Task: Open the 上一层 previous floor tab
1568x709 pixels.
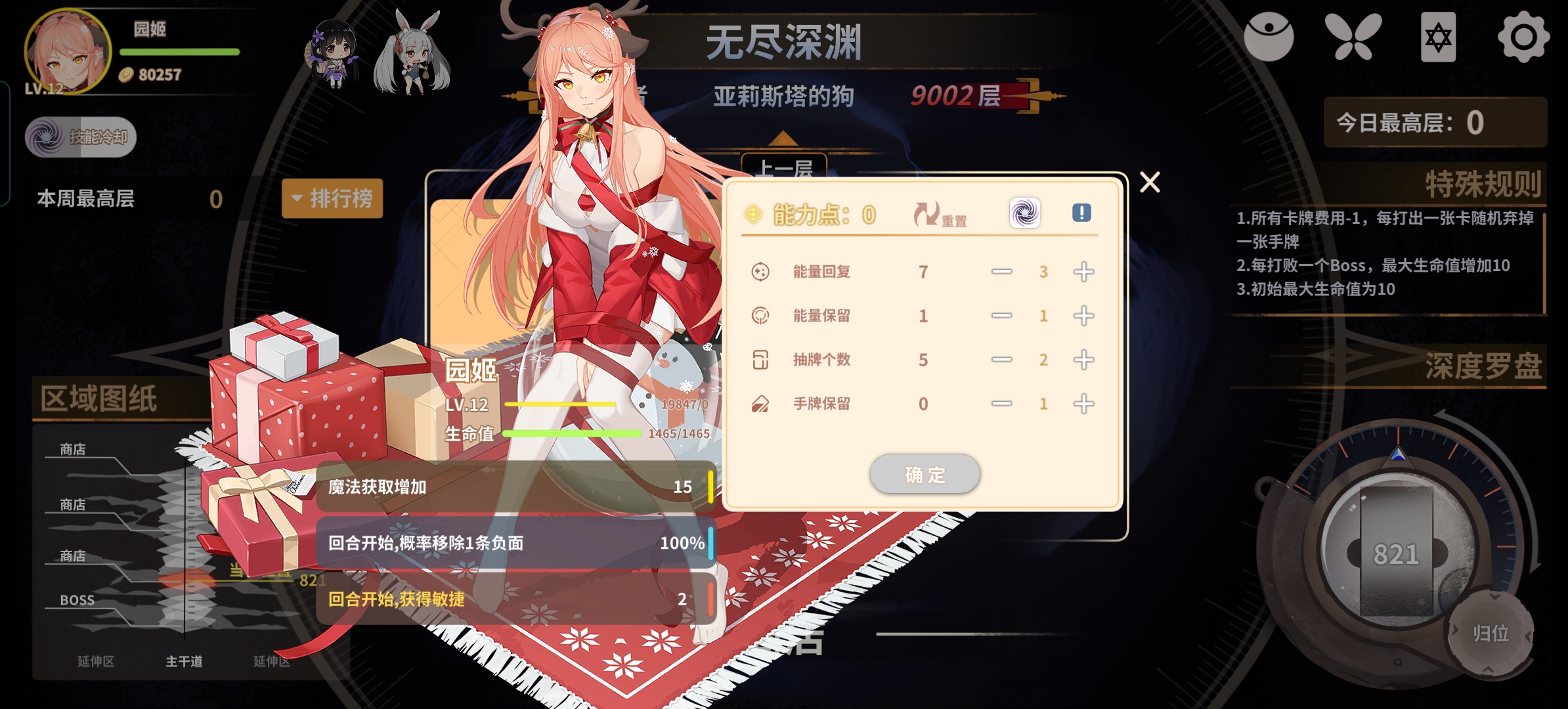Action: click(784, 167)
